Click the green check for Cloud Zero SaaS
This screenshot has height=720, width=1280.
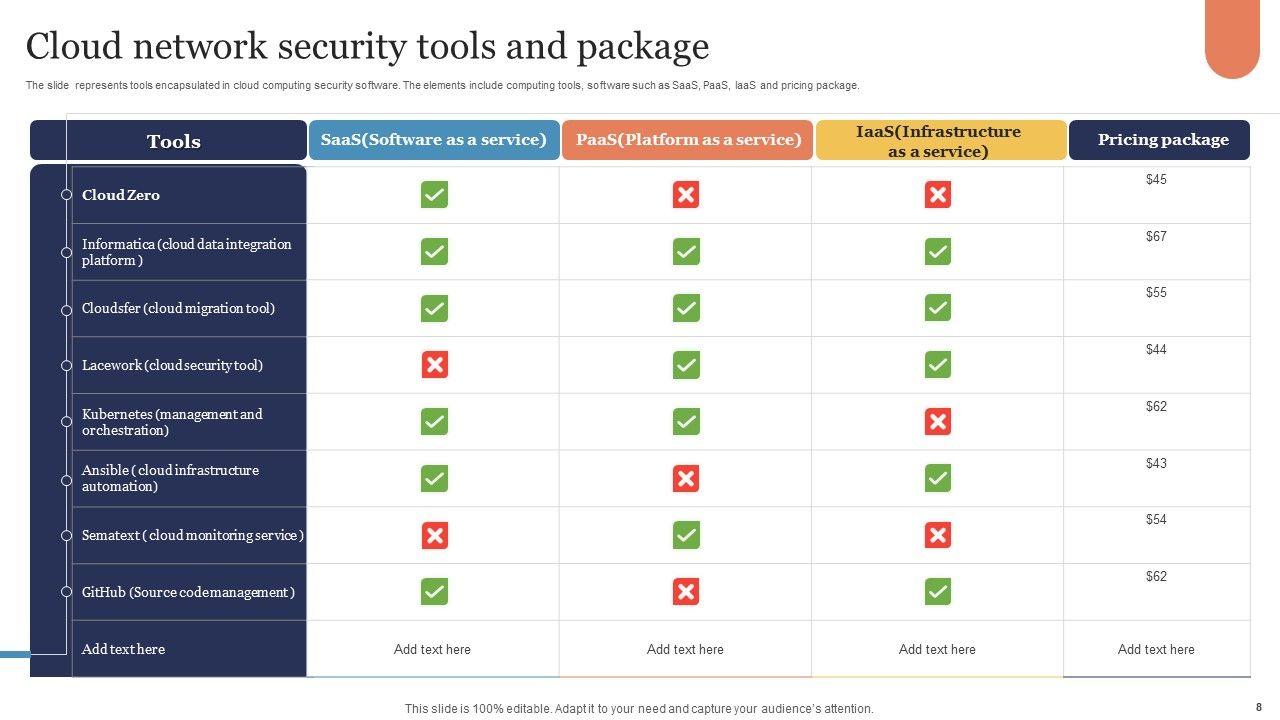pyautogui.click(x=434, y=195)
